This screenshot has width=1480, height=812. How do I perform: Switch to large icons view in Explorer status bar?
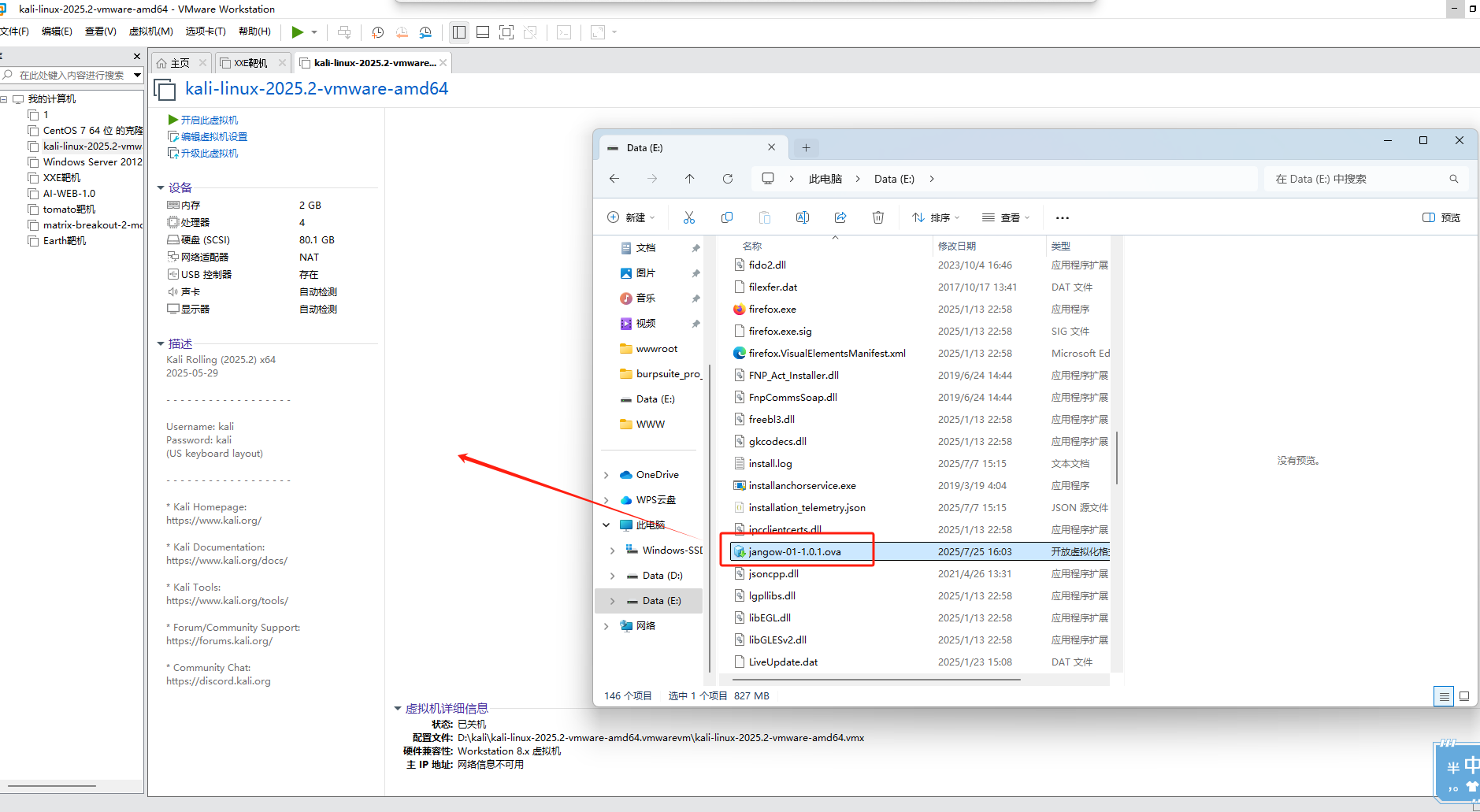pos(1464,696)
